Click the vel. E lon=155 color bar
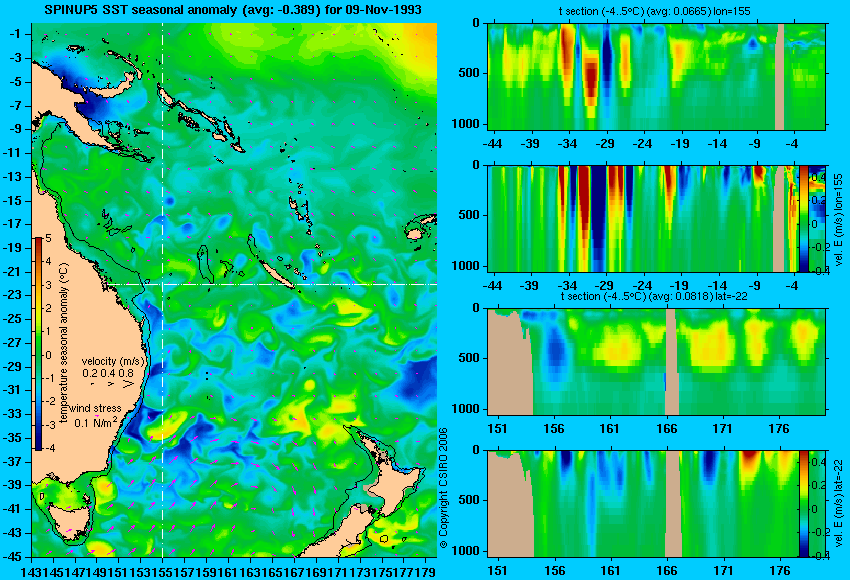Viewport: 850px width, 580px height. point(804,218)
